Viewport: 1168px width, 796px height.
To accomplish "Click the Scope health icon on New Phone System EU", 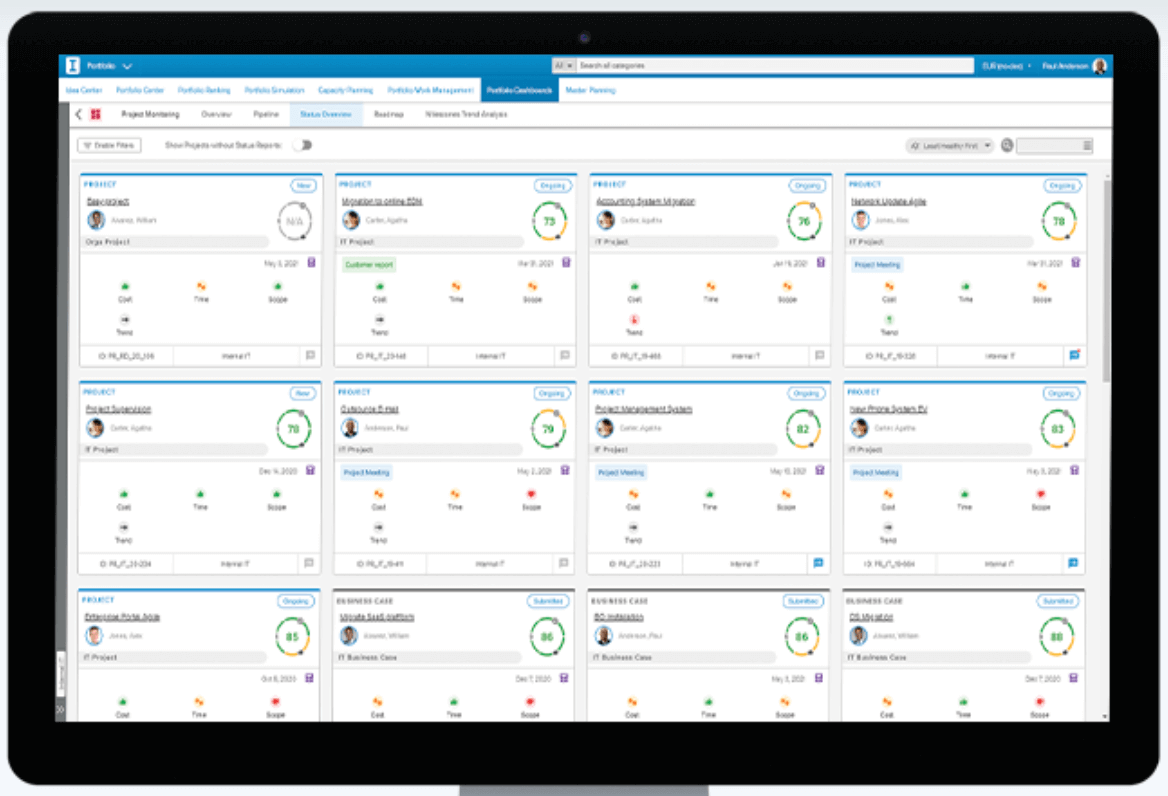I will point(1040,493).
